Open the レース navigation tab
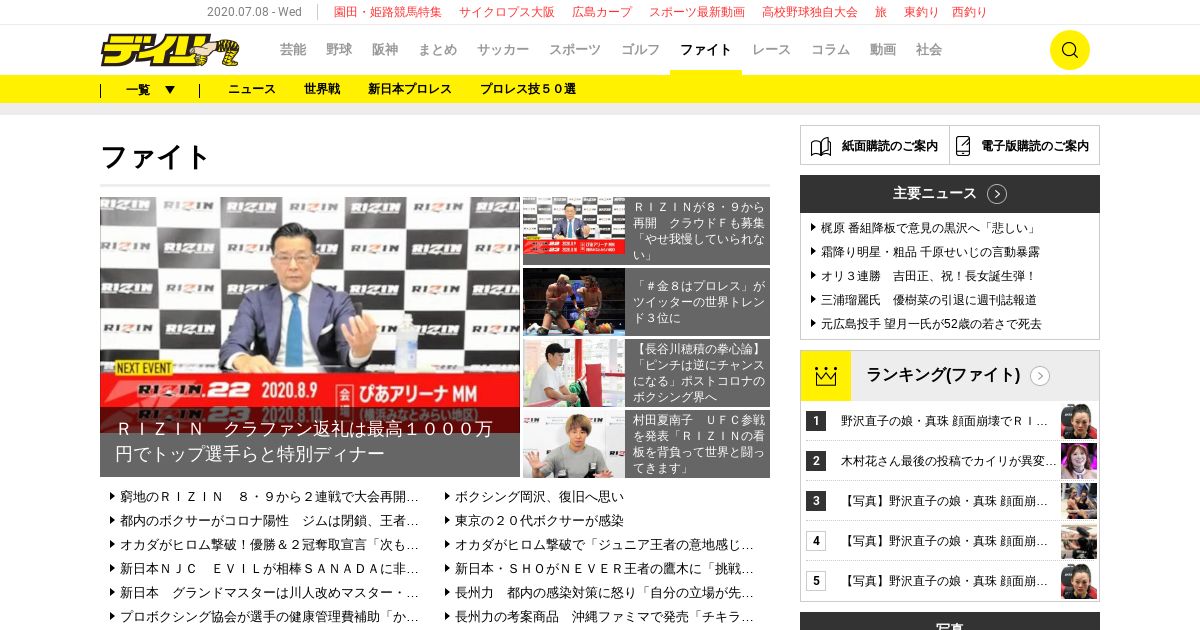The image size is (1200, 630). coord(771,49)
